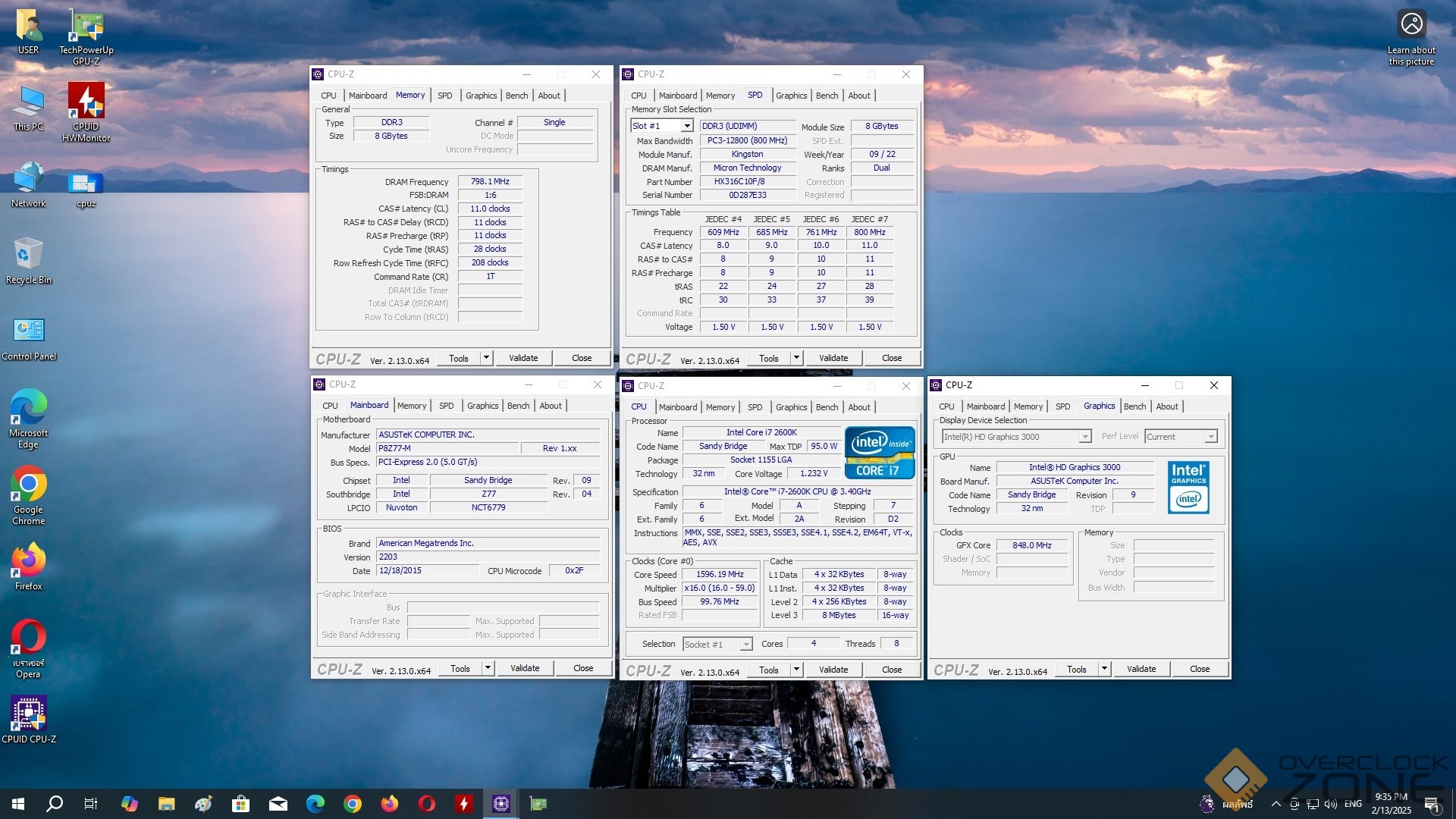Click Validate in Memory window

(523, 358)
